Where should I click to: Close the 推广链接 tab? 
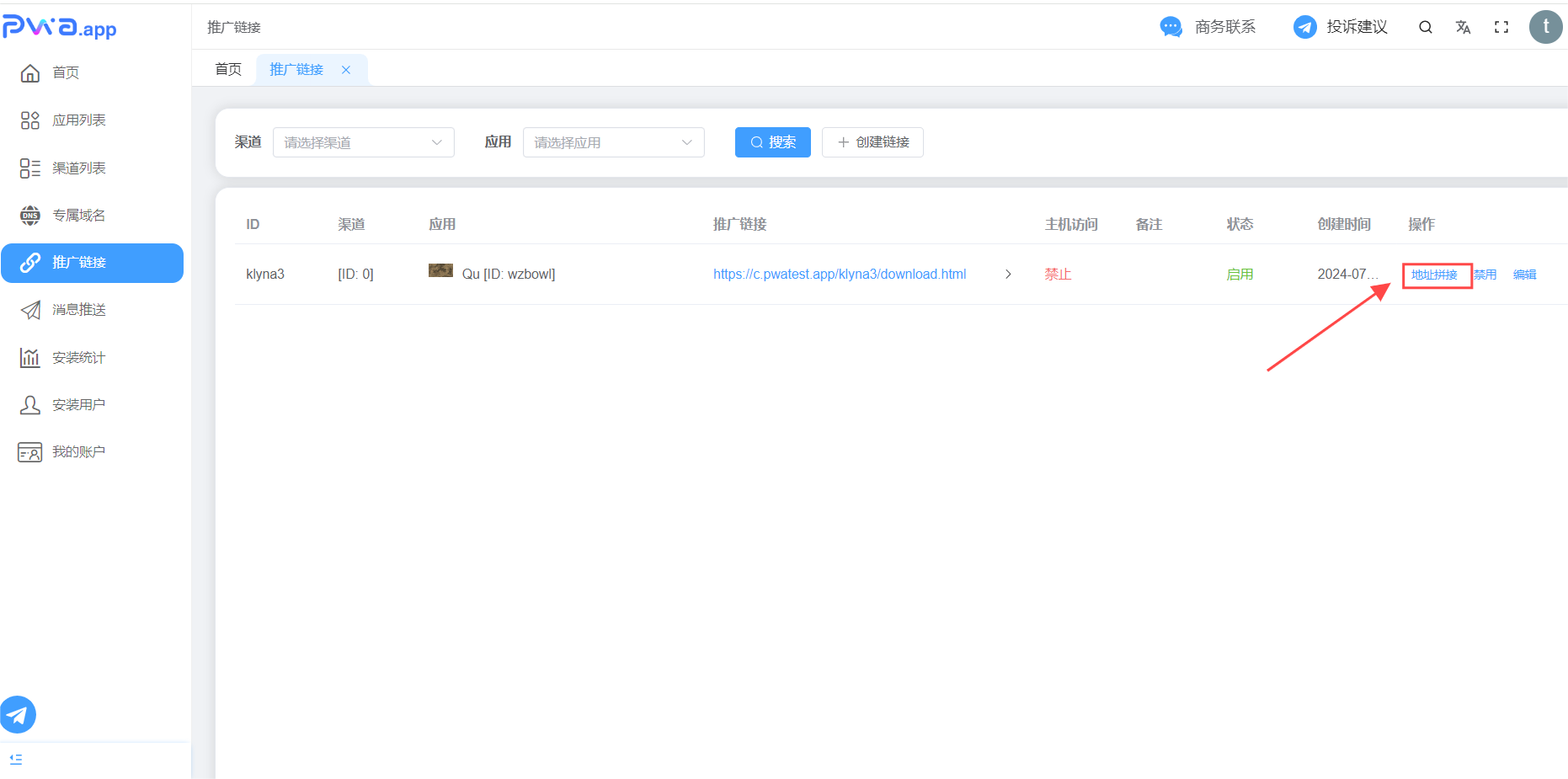pos(346,70)
